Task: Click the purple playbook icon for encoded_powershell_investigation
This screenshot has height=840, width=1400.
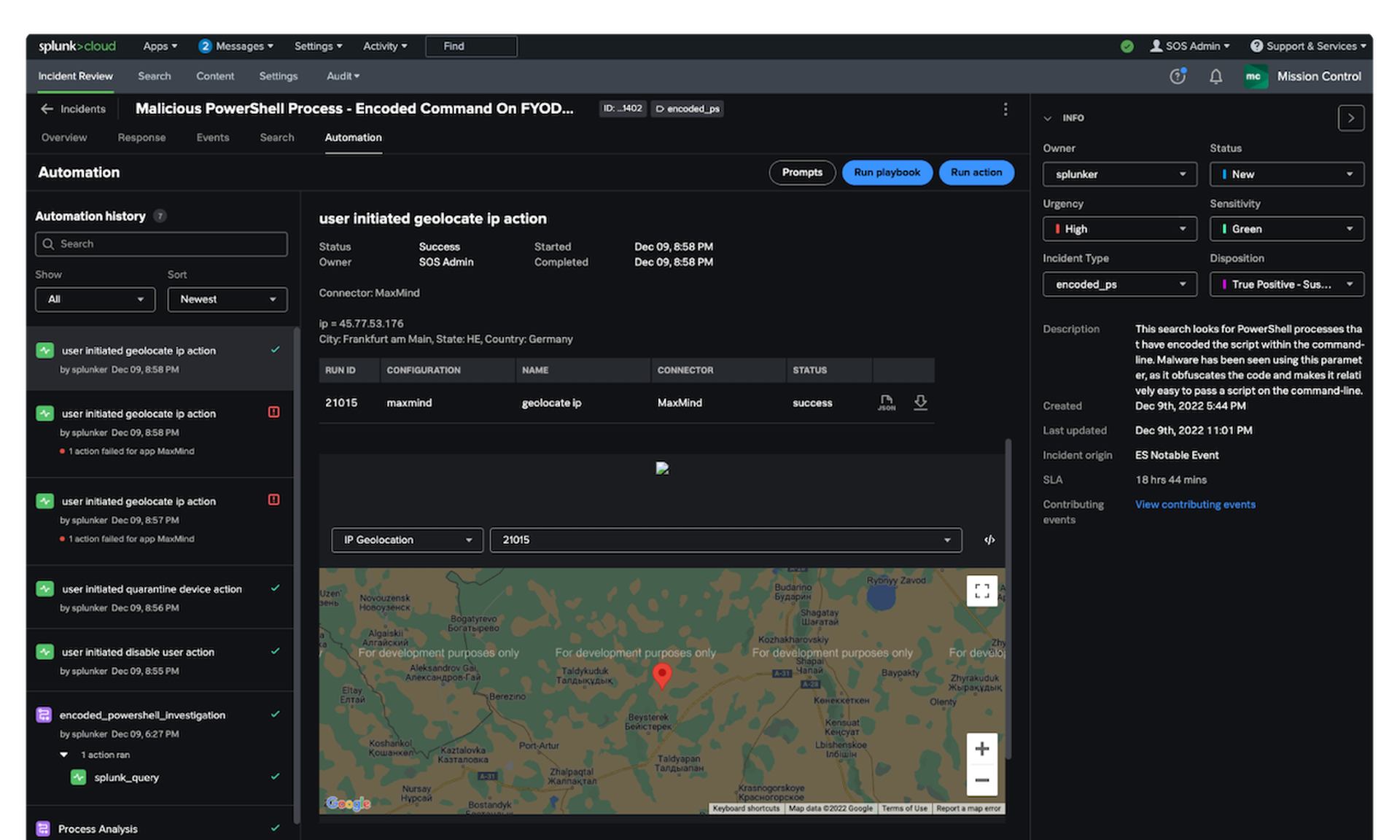Action: point(44,715)
